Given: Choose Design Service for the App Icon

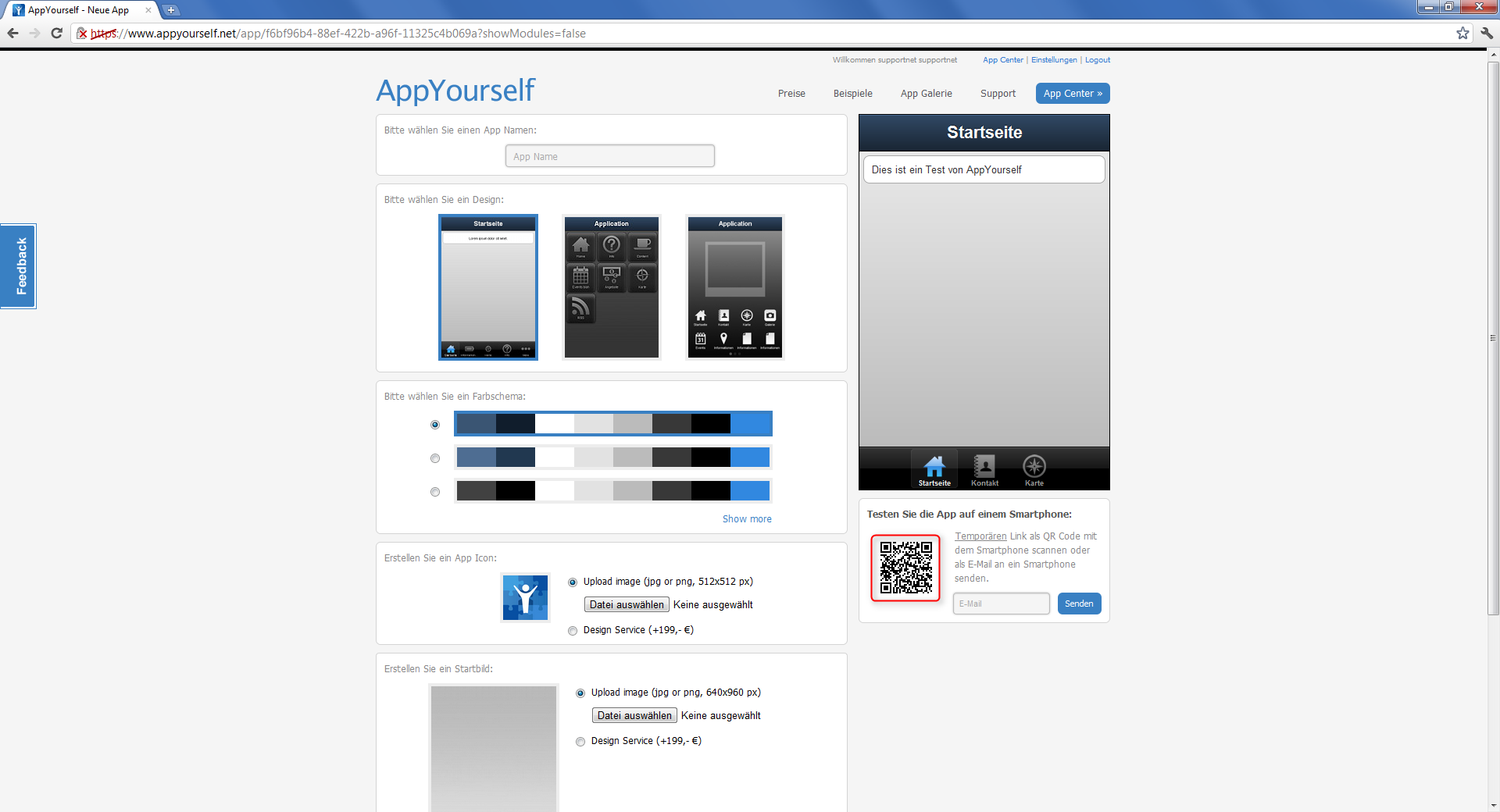Looking at the screenshot, I should click(573, 630).
